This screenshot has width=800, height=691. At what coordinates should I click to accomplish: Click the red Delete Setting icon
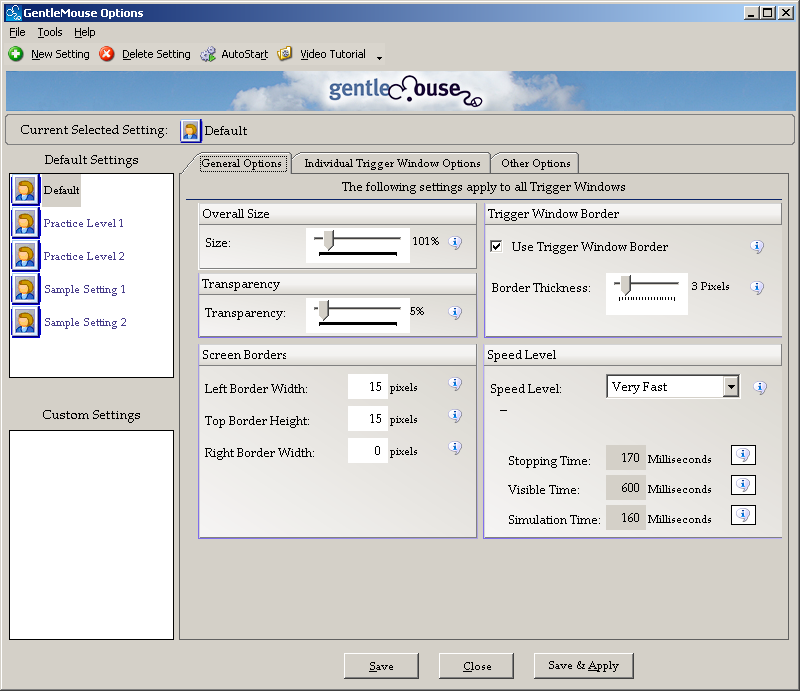click(x=107, y=54)
